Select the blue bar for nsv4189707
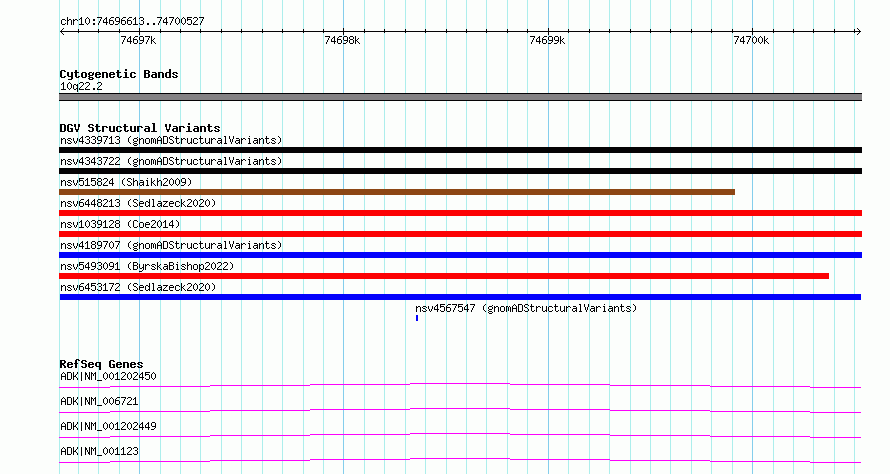Image resolution: width=890 pixels, height=474 pixels. coord(460,255)
